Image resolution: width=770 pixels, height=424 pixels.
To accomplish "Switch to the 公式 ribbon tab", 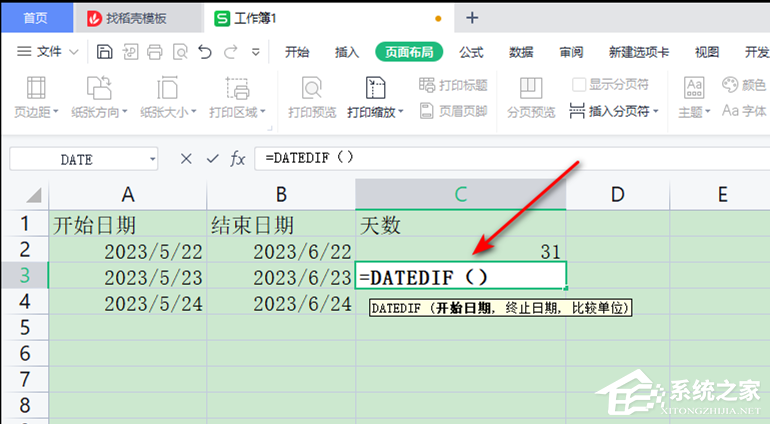I will pyautogui.click(x=471, y=52).
